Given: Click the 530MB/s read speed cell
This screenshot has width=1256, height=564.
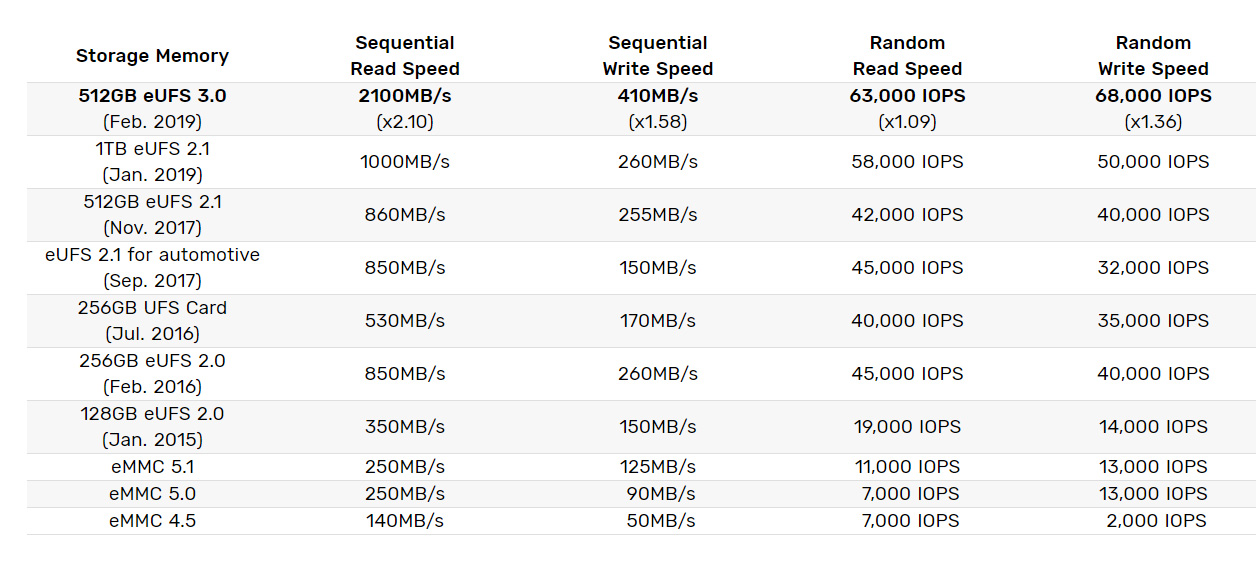Looking at the screenshot, I should tap(405, 321).
